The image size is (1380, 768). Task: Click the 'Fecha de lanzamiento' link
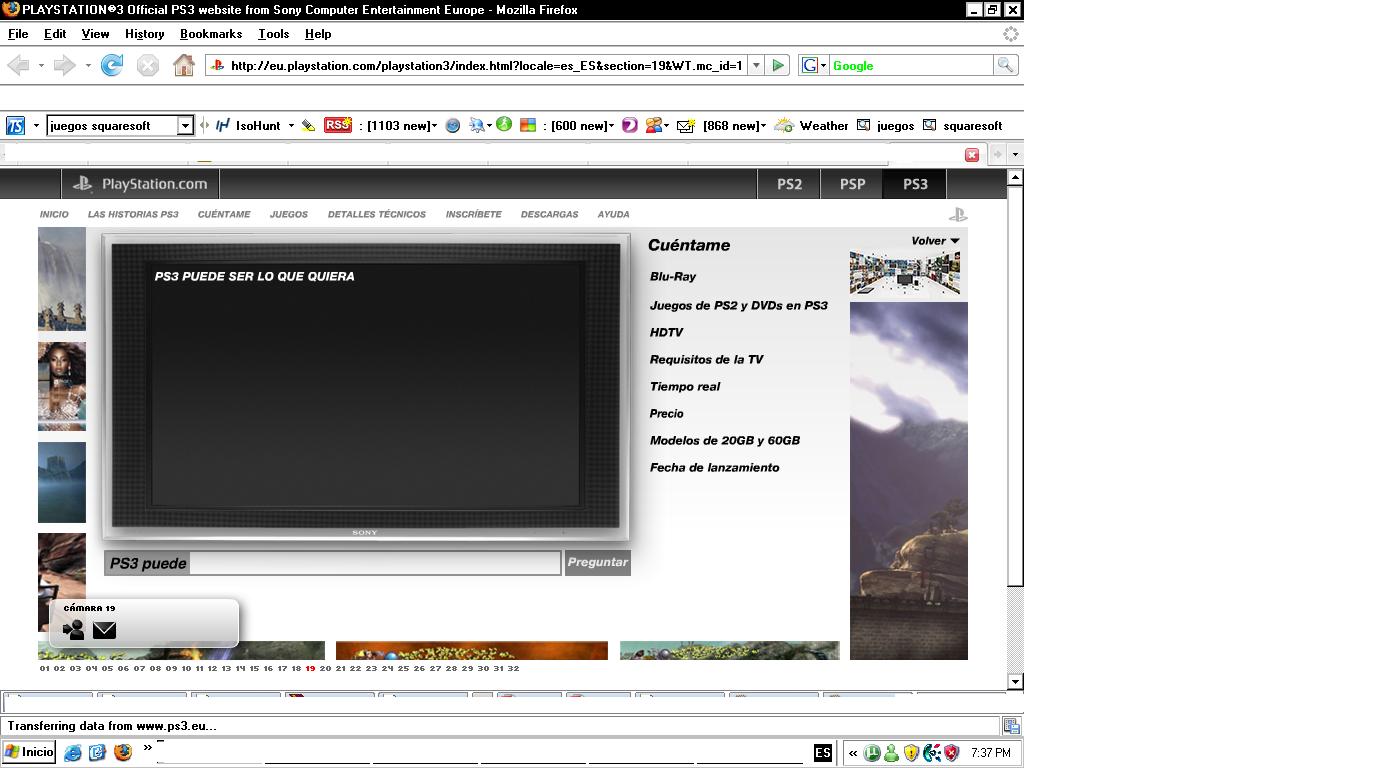(x=714, y=468)
